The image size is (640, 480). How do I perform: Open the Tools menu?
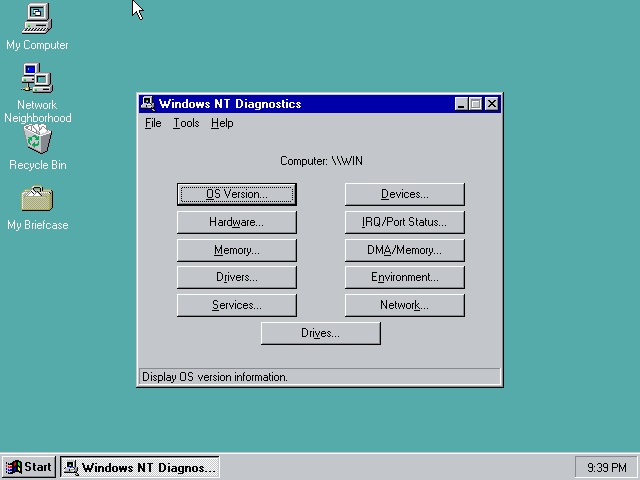point(186,123)
